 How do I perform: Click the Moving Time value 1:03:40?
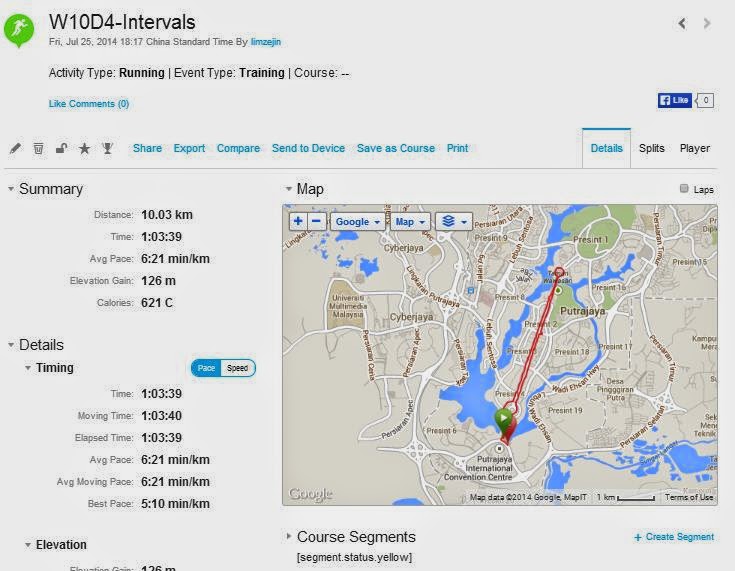(x=161, y=416)
